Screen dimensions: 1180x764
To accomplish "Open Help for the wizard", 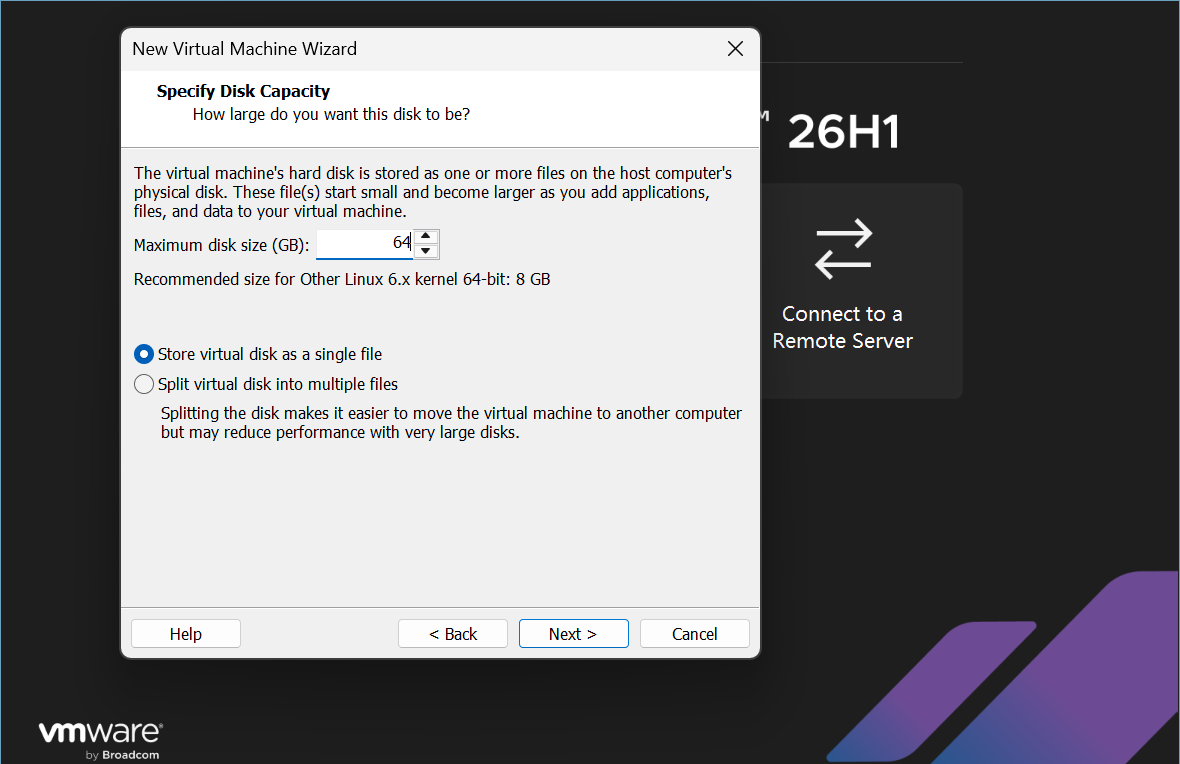I will point(186,634).
